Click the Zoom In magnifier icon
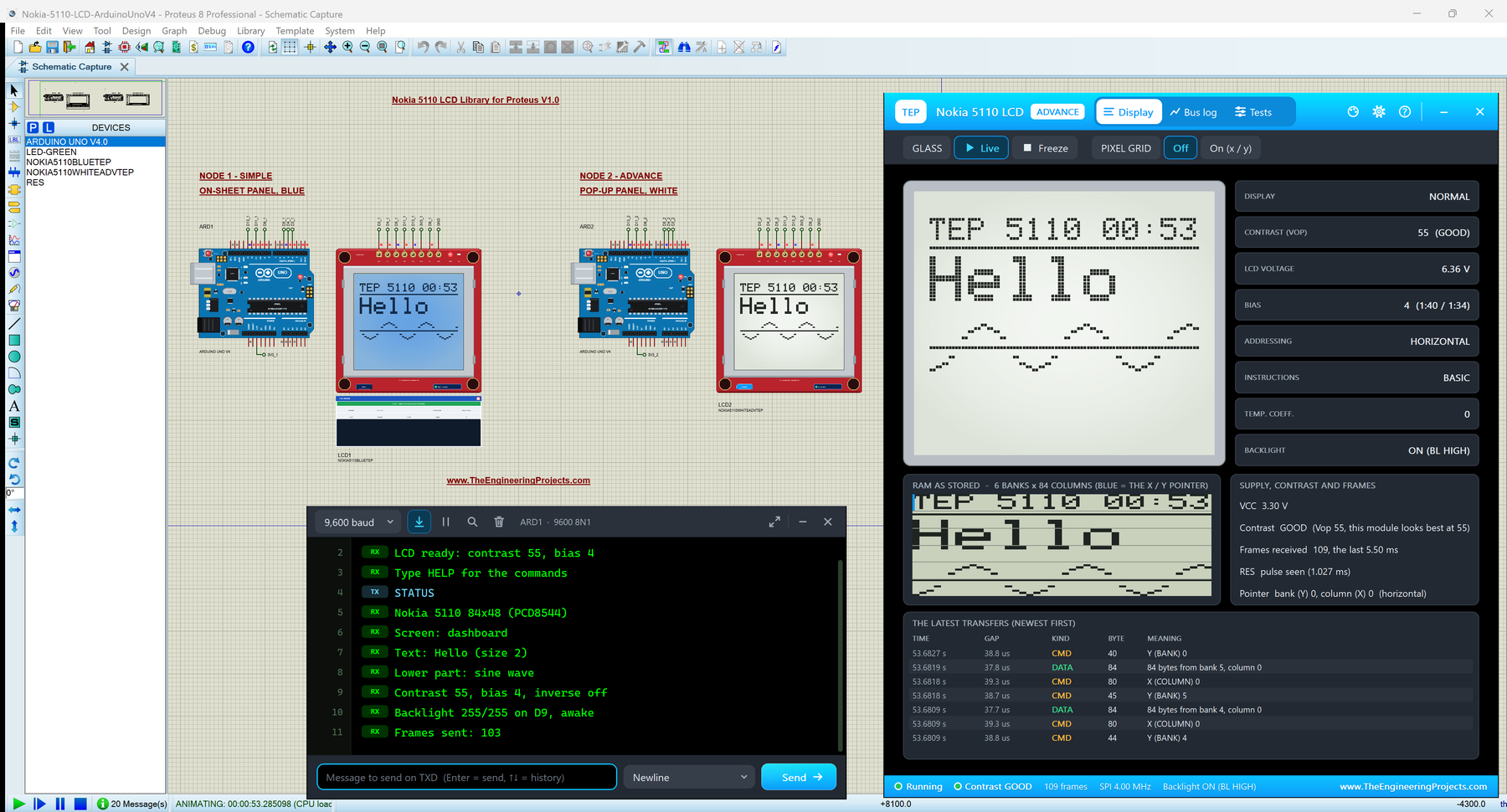Image resolution: width=1507 pixels, height=812 pixels. pos(347,48)
